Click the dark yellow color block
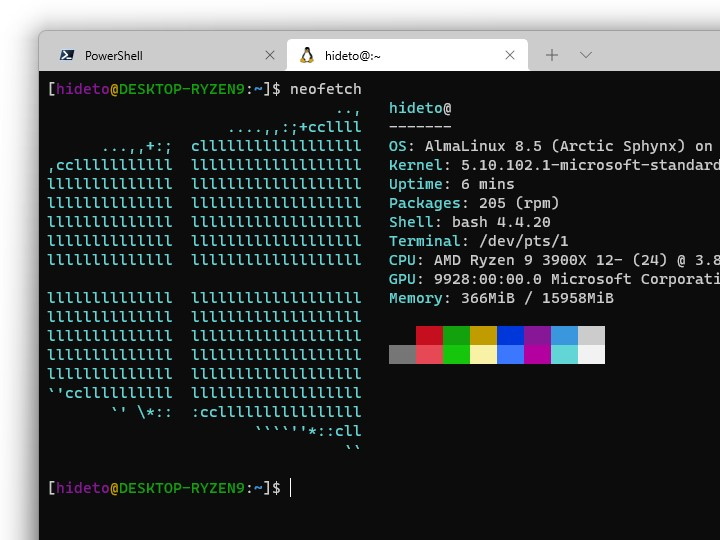720x540 pixels. (483, 335)
